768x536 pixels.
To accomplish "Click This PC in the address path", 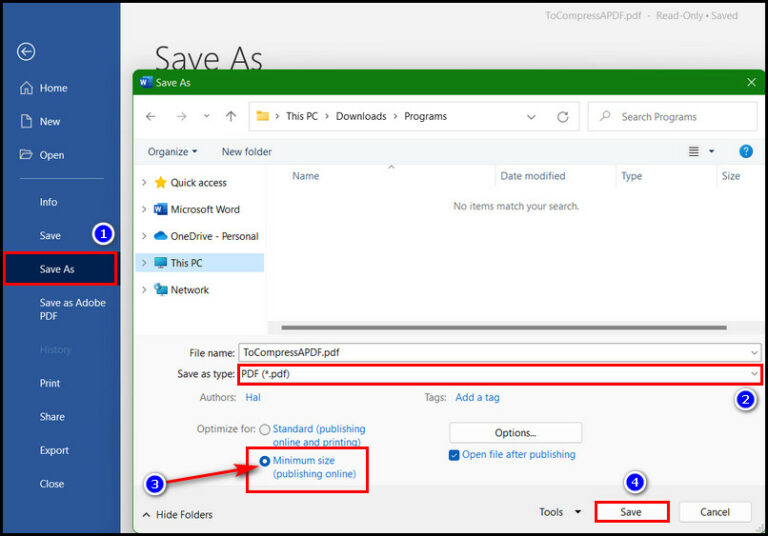I will pyautogui.click(x=302, y=116).
